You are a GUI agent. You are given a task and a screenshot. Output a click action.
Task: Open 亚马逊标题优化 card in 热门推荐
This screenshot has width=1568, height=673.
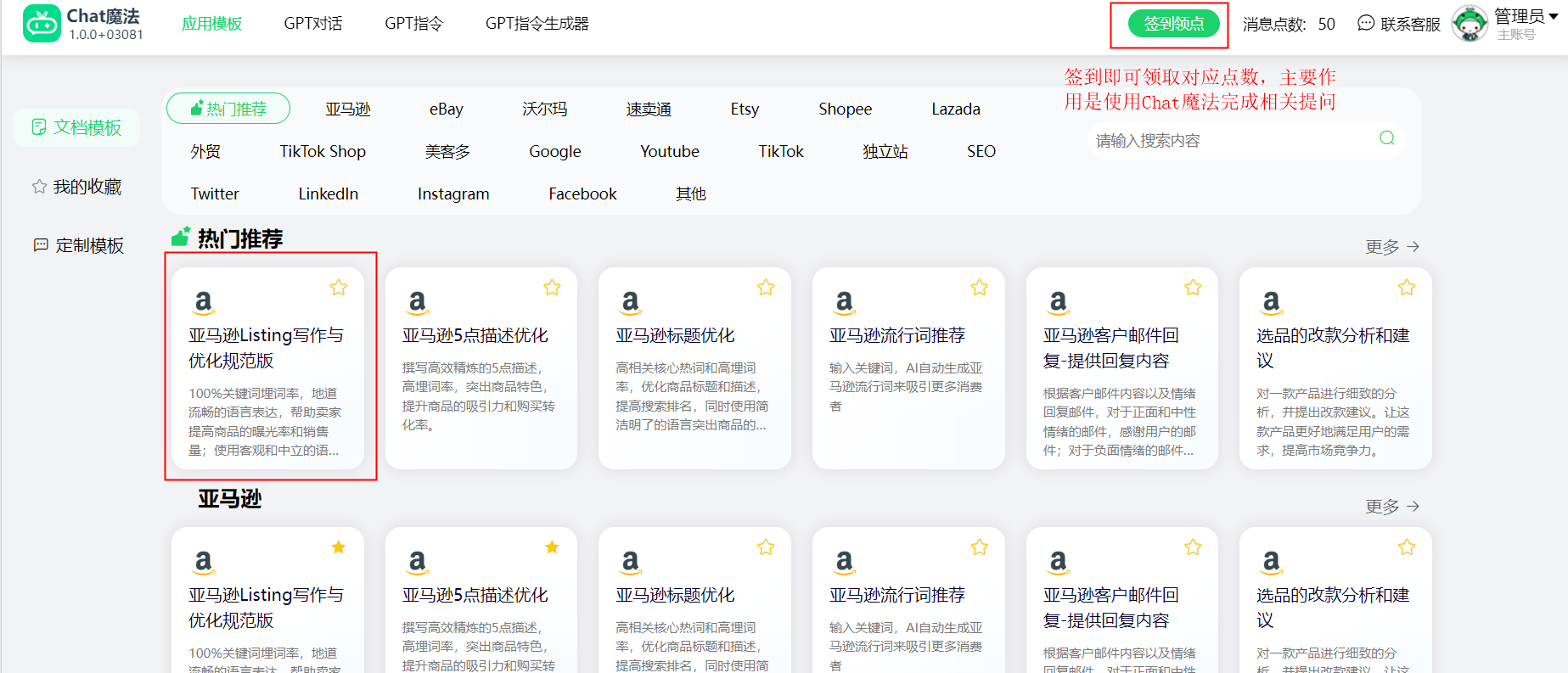click(x=694, y=368)
